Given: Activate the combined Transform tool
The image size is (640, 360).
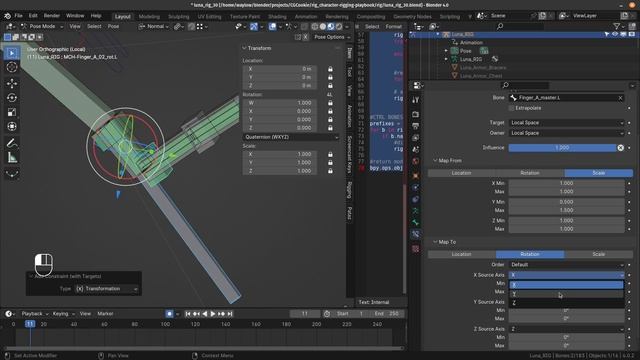Looking at the screenshot, I should [12, 127].
